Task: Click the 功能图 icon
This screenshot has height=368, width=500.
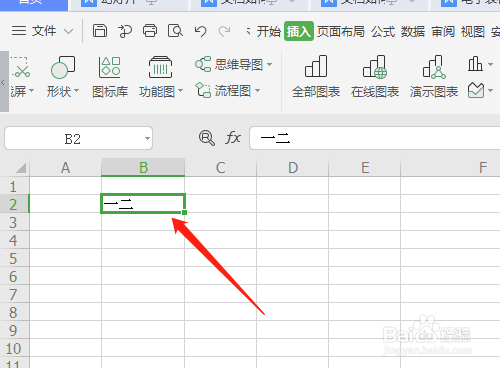Action: 160,67
